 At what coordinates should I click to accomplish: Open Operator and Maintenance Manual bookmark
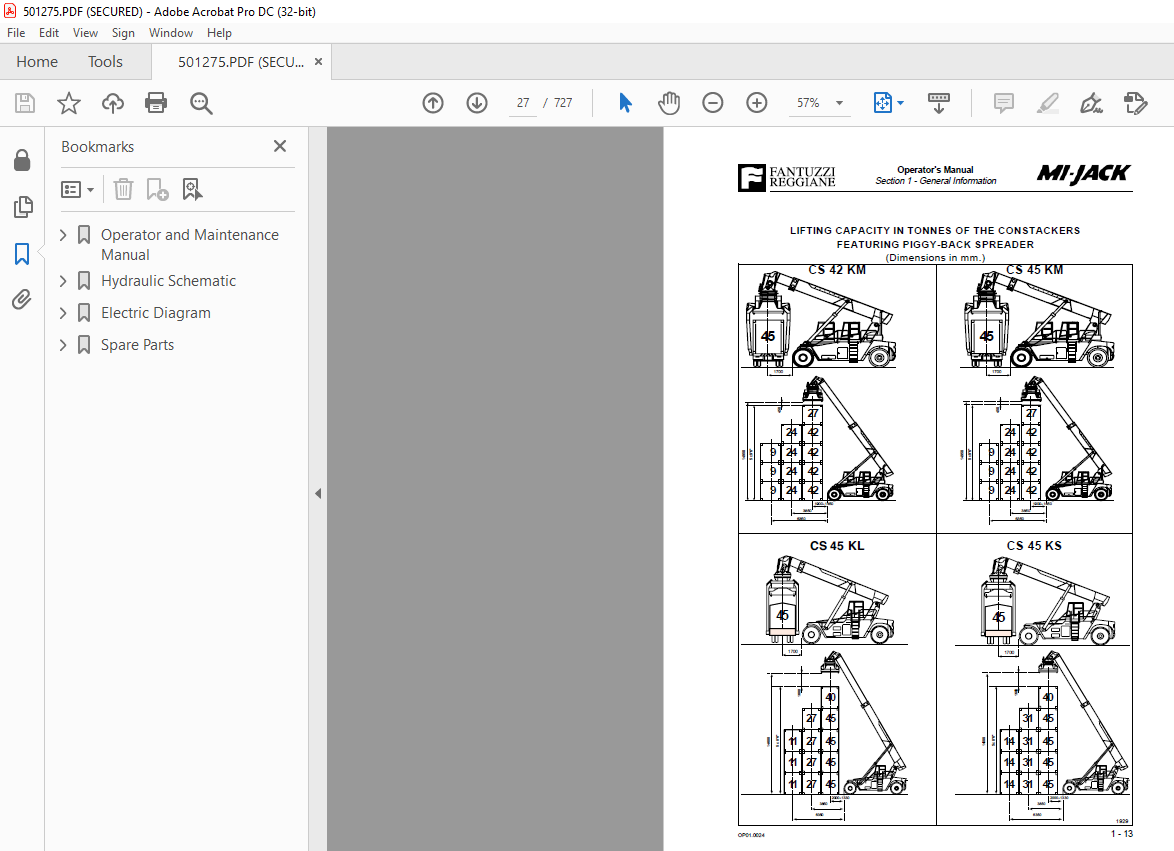(189, 245)
